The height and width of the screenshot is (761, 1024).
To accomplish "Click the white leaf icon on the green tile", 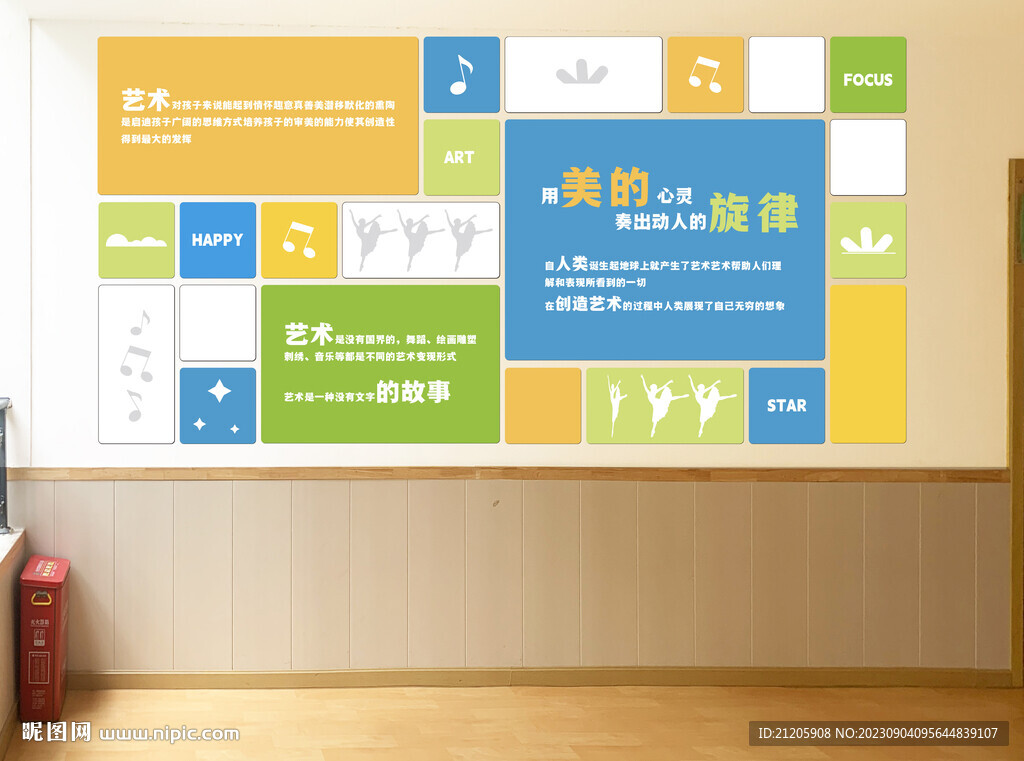I will [x=867, y=240].
